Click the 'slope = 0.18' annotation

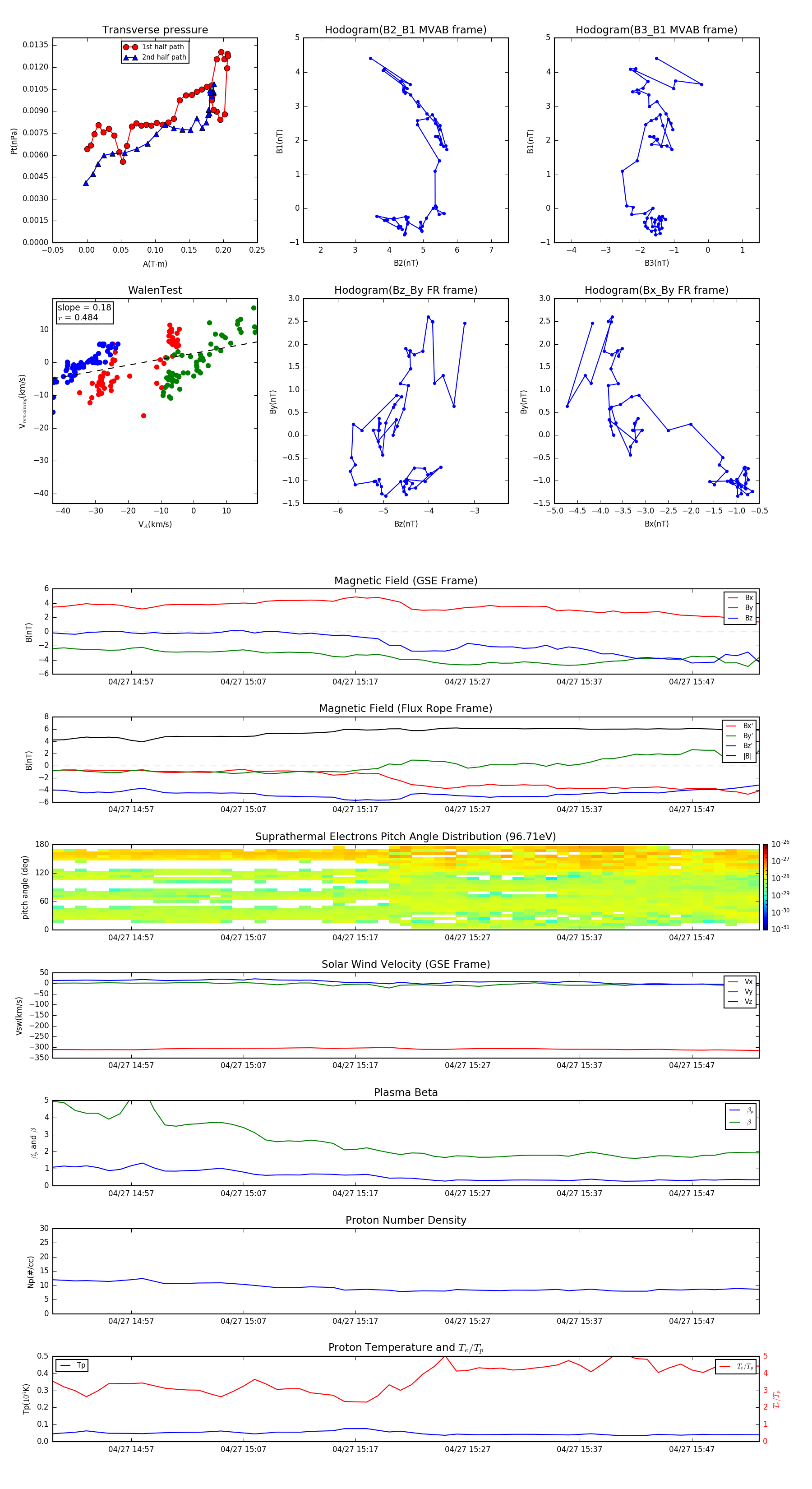[x=84, y=308]
